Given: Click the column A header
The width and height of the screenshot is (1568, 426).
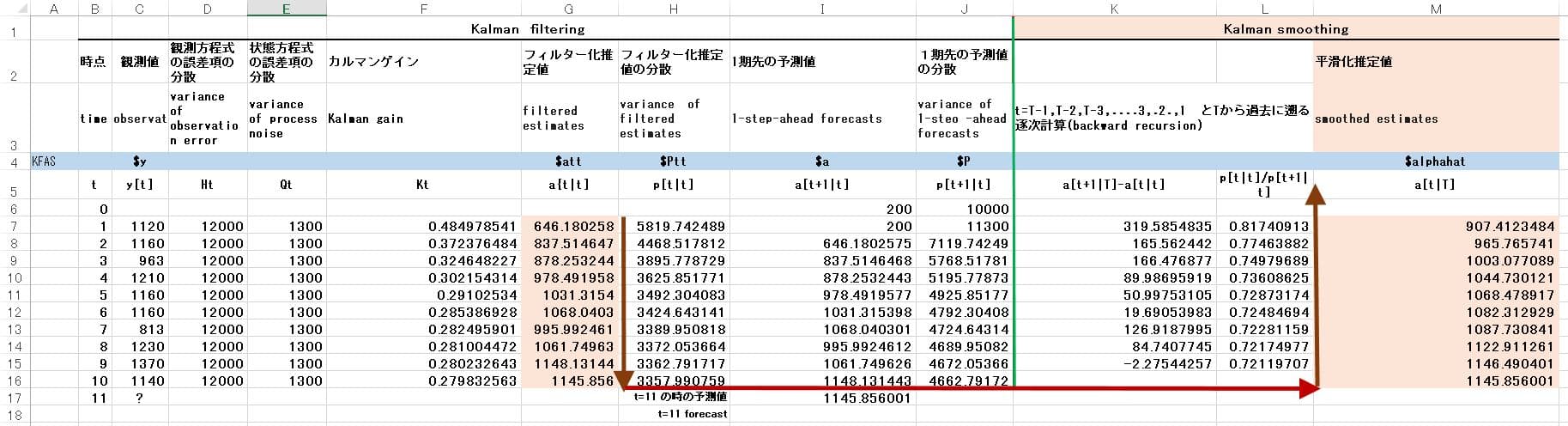Looking at the screenshot, I should 54,9.
